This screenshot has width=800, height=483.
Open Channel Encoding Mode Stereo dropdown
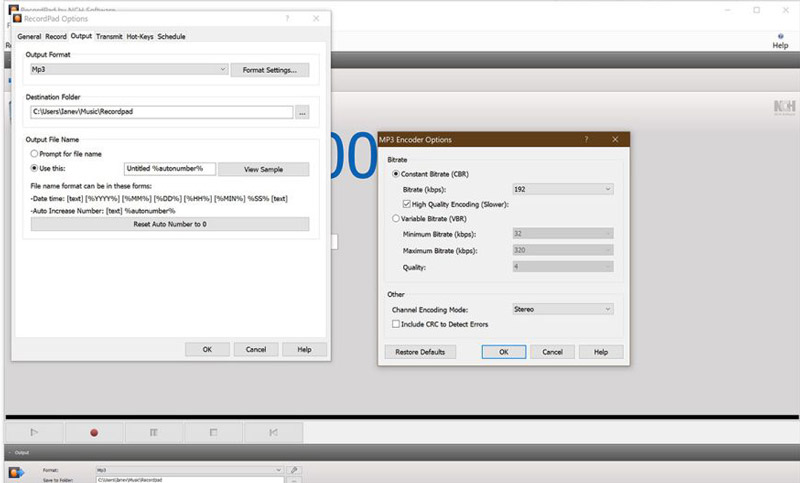click(563, 309)
